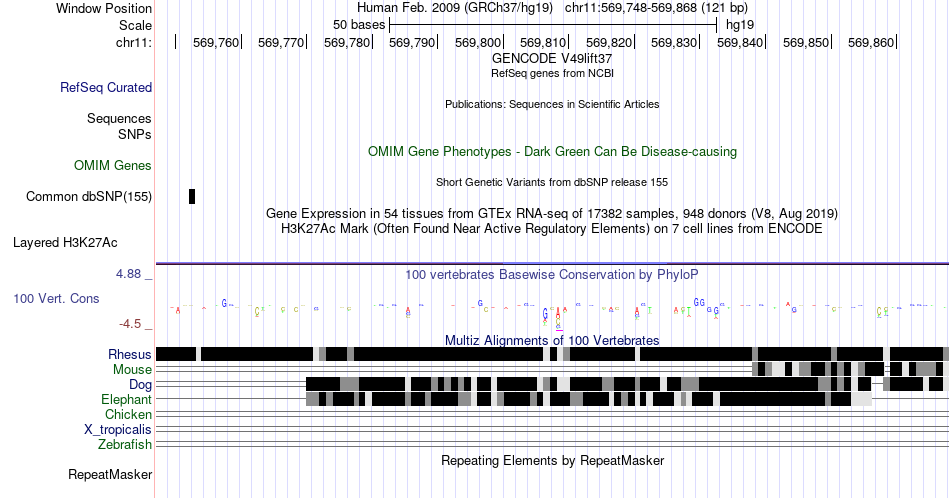Click the Rhesus alignment block row
This screenshot has height=498, width=950.
tap(552, 354)
